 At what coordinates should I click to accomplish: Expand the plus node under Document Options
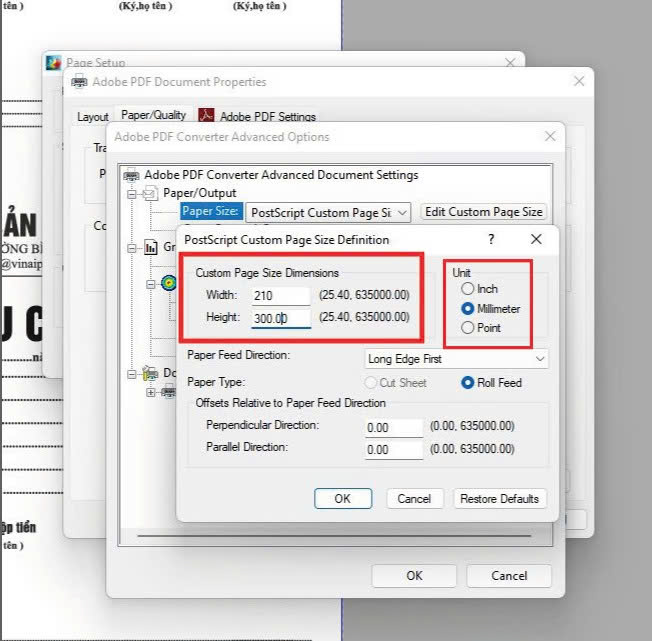[151, 392]
